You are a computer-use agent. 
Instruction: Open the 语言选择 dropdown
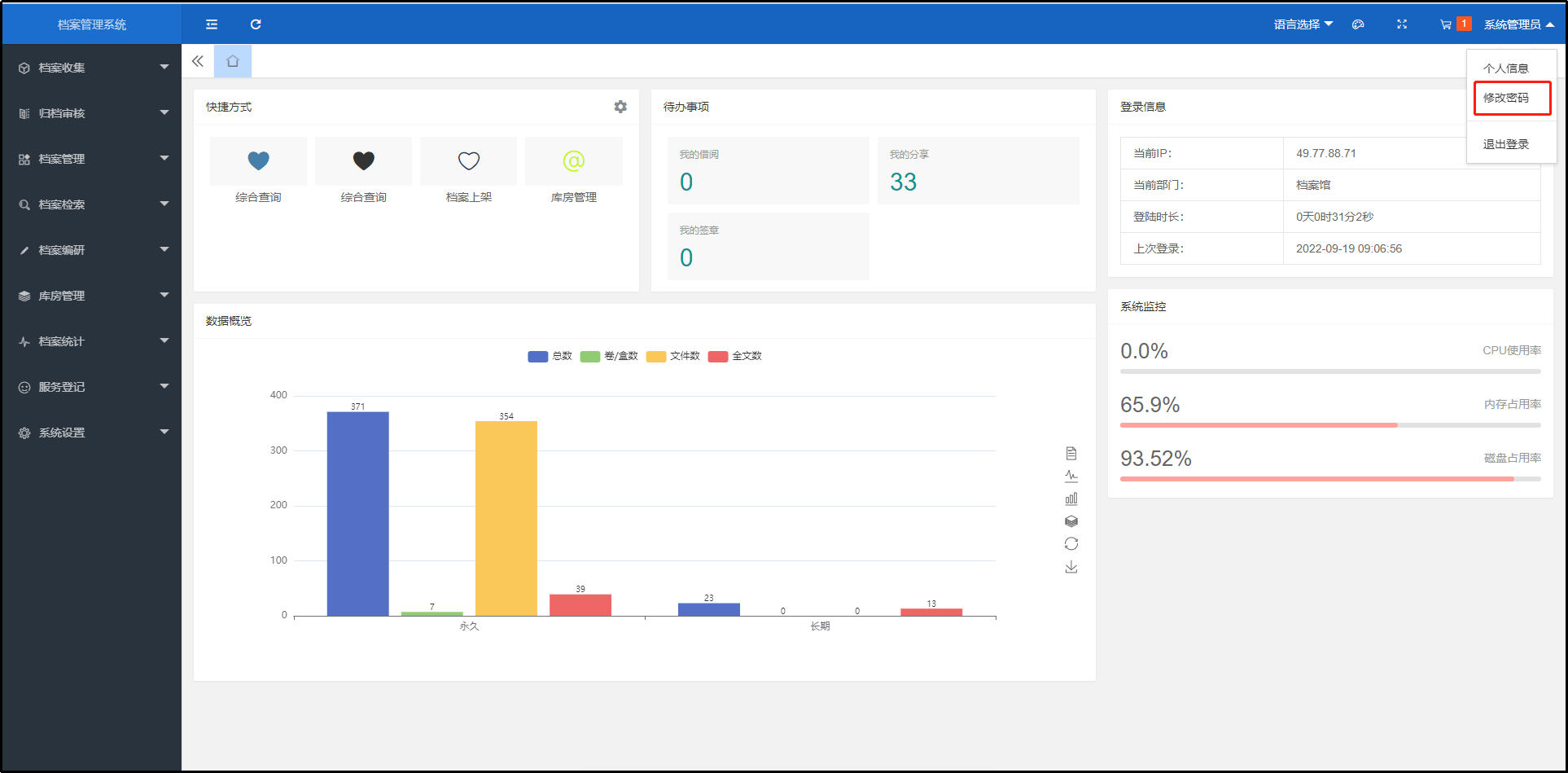coord(1303,24)
